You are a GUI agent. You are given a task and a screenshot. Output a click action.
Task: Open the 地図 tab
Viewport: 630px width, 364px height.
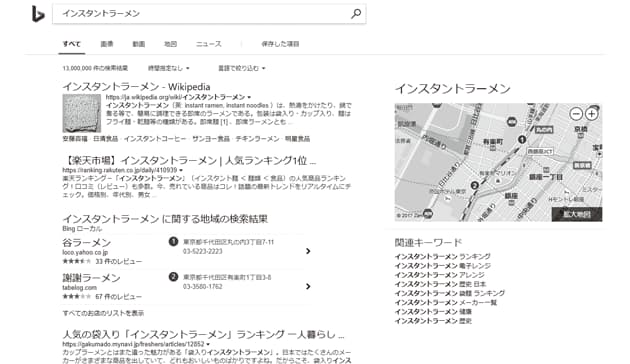[x=170, y=44]
